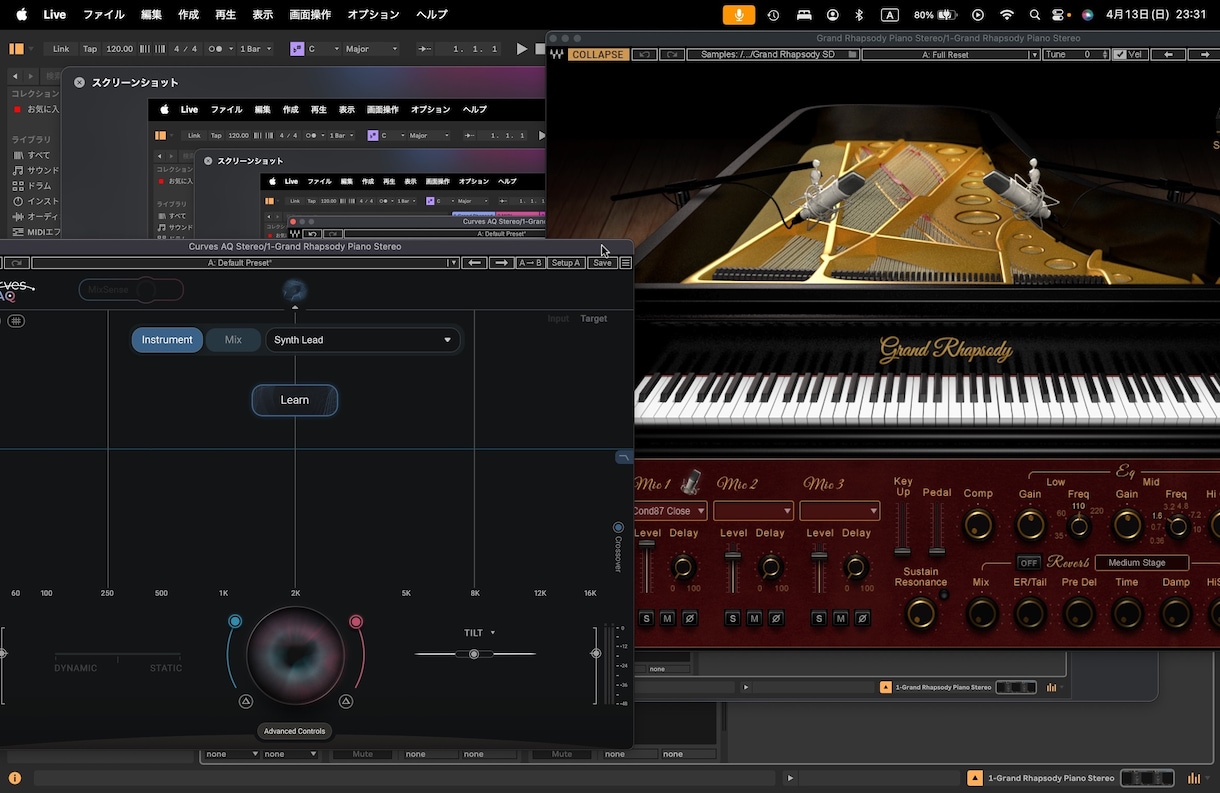Image resolution: width=1220 pixels, height=793 pixels.
Task: Click the Mic 1 microphone icon
Action: [x=691, y=484]
